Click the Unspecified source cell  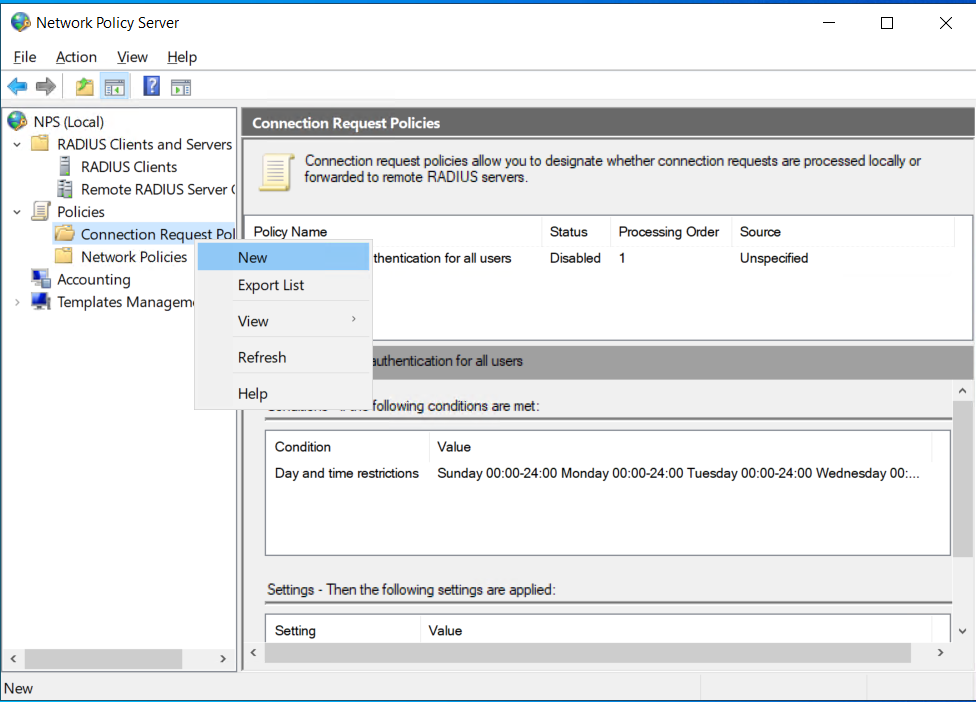point(774,258)
